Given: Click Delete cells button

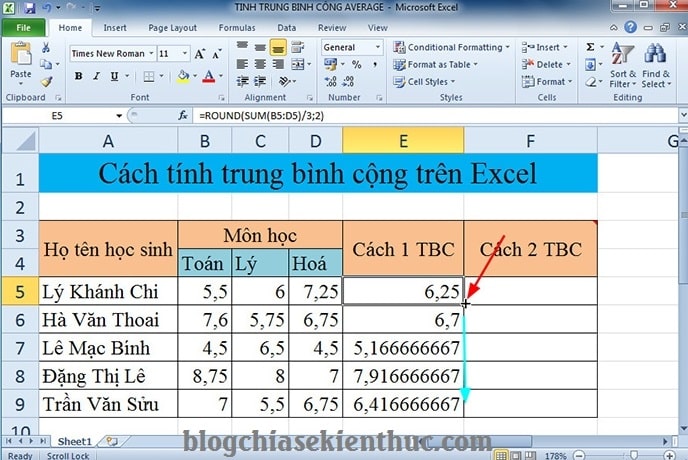Looking at the screenshot, I should pyautogui.click(x=546, y=65).
